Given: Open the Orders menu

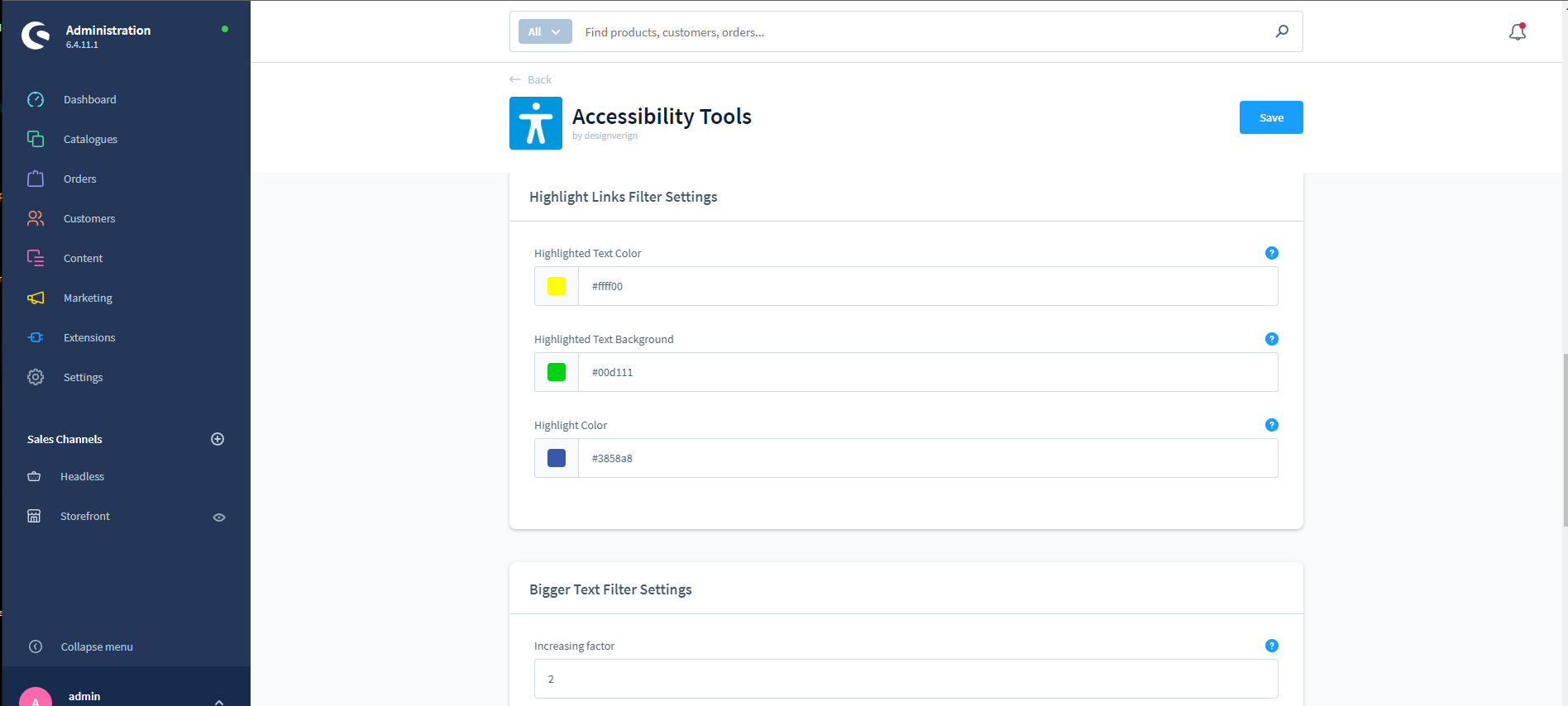Looking at the screenshot, I should (80, 179).
